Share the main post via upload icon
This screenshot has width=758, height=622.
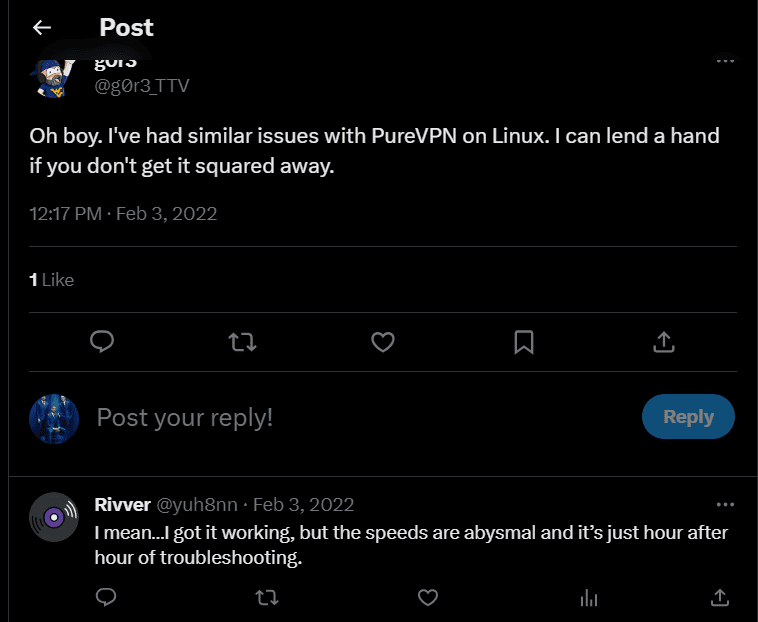pos(663,342)
